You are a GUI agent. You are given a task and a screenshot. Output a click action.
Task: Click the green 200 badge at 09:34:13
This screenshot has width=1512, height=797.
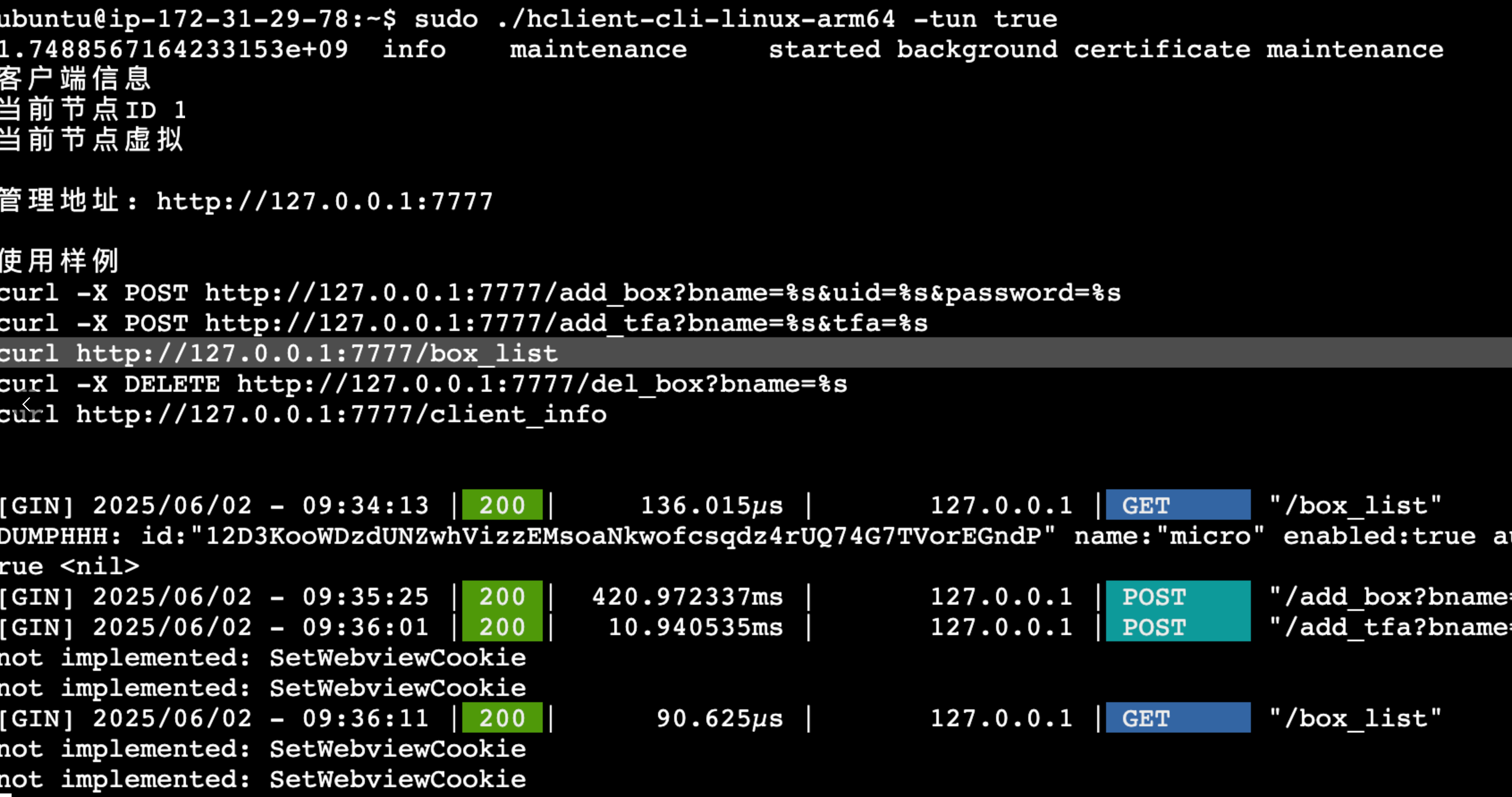(502, 505)
